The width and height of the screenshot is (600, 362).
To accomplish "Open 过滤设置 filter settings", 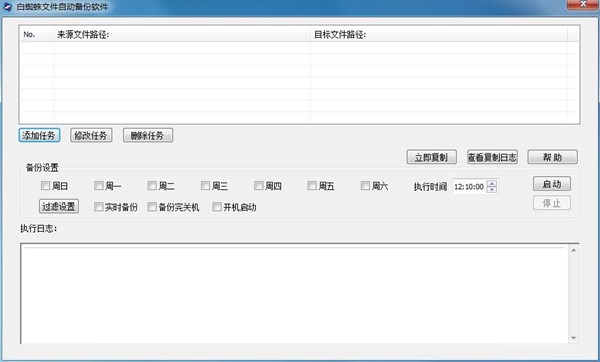I will click(x=59, y=207).
